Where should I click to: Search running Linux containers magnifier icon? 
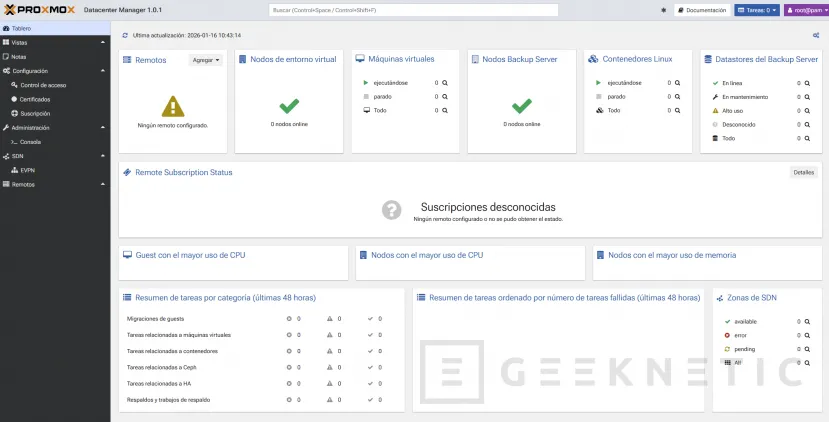(x=677, y=83)
